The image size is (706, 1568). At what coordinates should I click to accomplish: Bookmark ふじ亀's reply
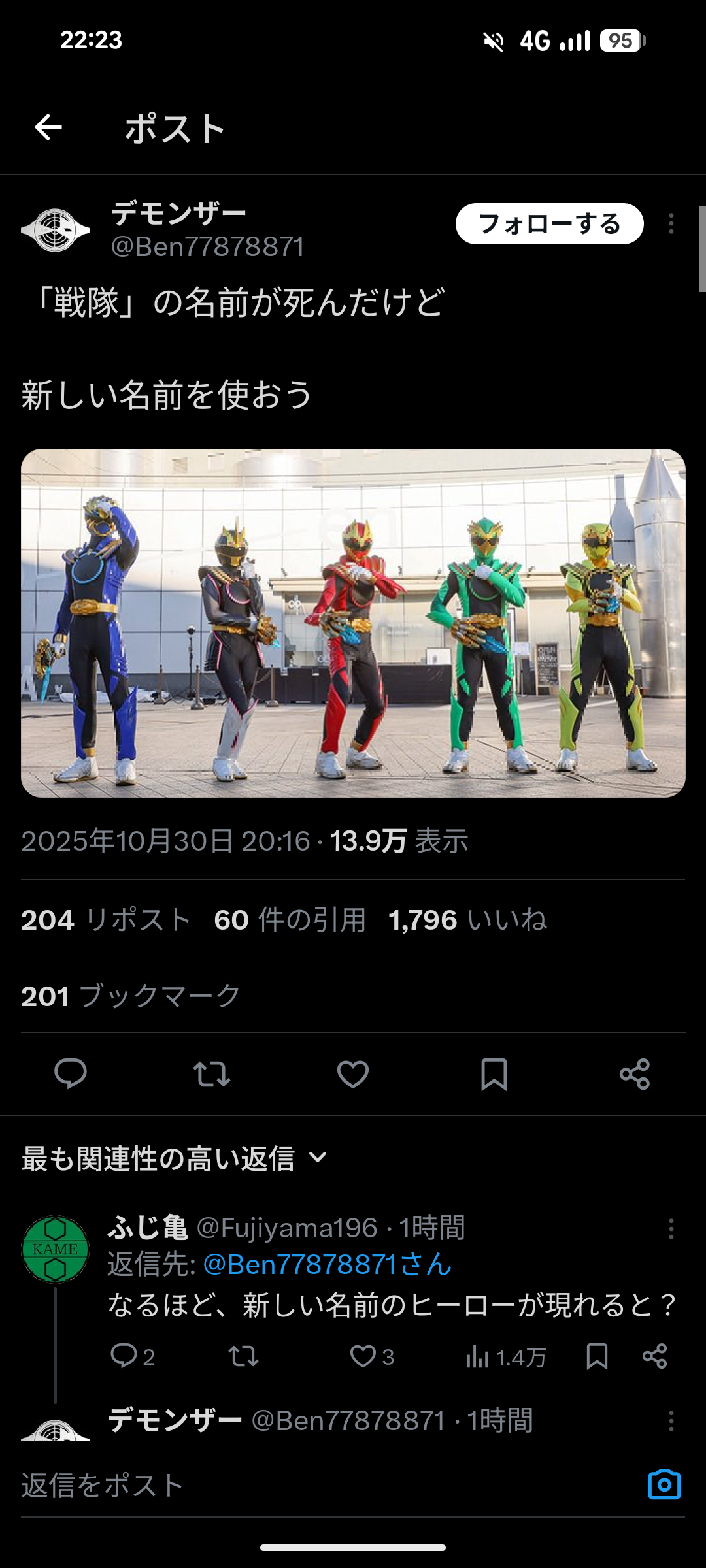click(597, 1357)
